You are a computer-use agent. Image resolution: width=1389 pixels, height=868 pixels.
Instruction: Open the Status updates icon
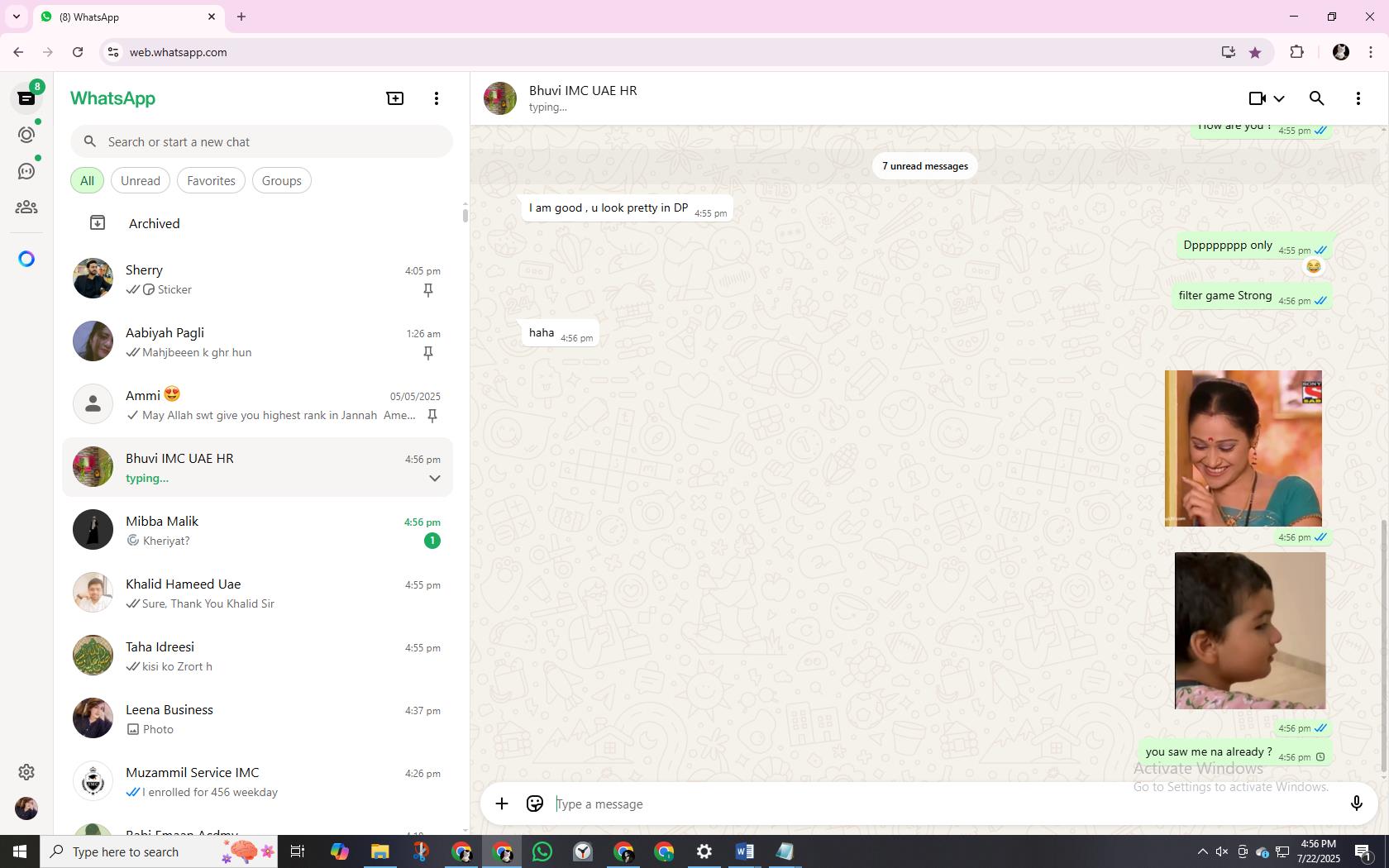26,135
